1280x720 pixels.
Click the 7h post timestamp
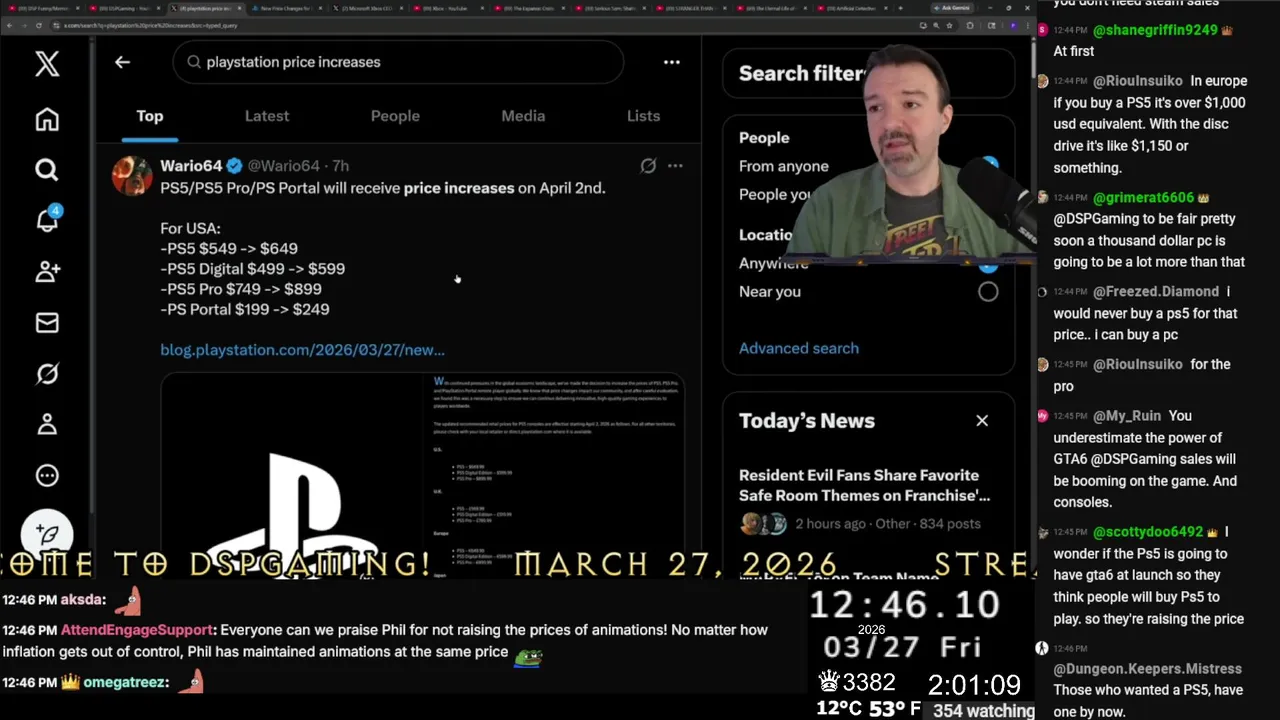[341, 166]
